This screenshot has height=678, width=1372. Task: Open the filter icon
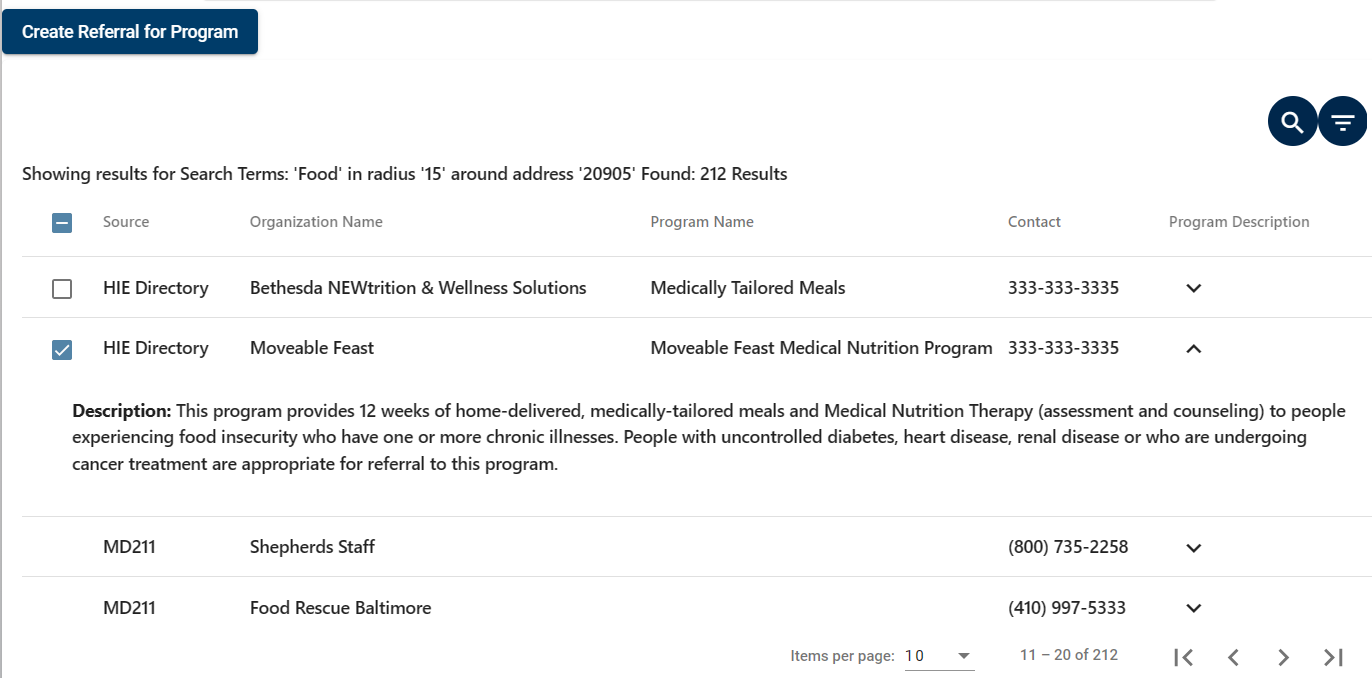(1343, 120)
